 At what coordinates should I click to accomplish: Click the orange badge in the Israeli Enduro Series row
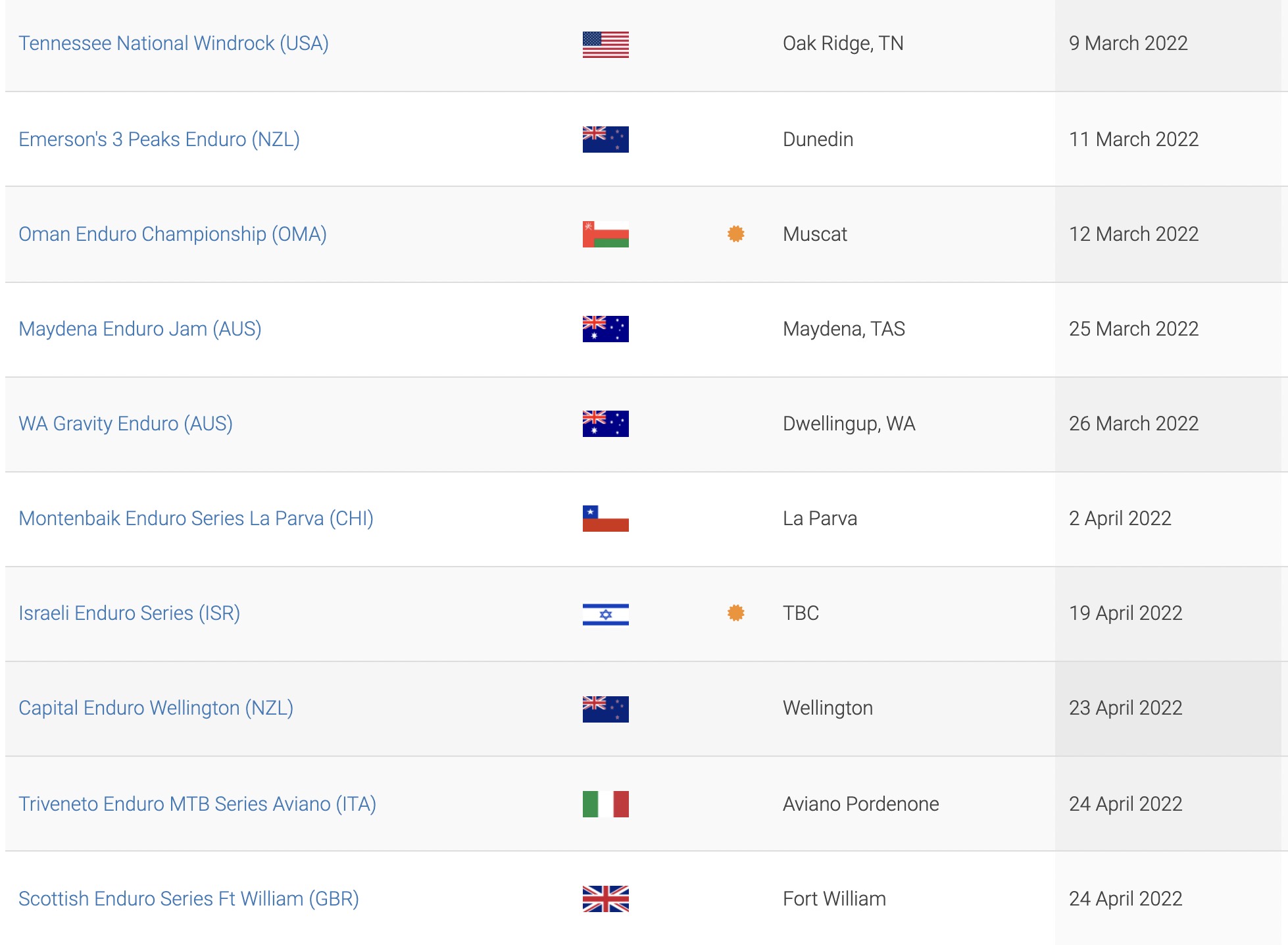[x=735, y=613]
